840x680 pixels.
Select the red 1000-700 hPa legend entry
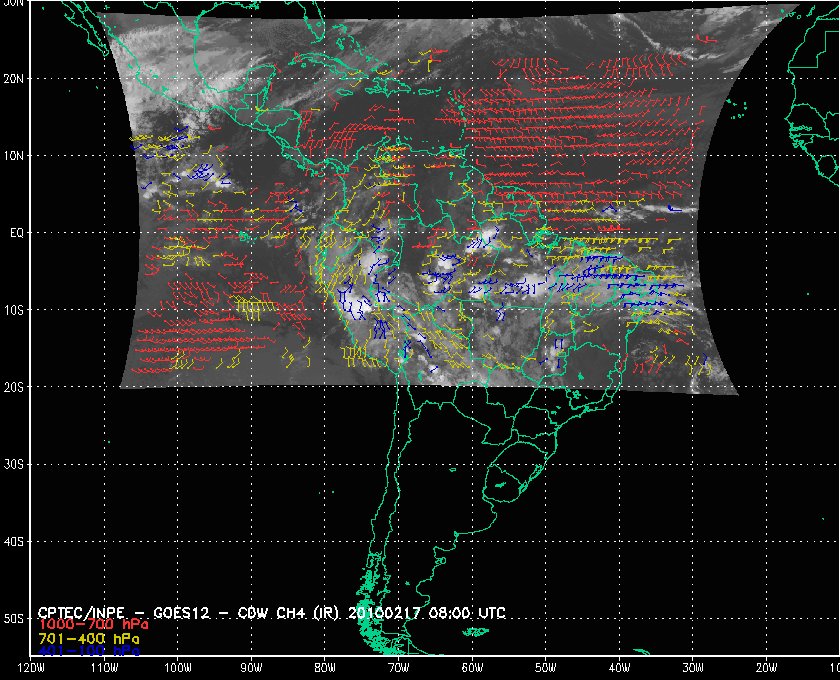[93, 625]
